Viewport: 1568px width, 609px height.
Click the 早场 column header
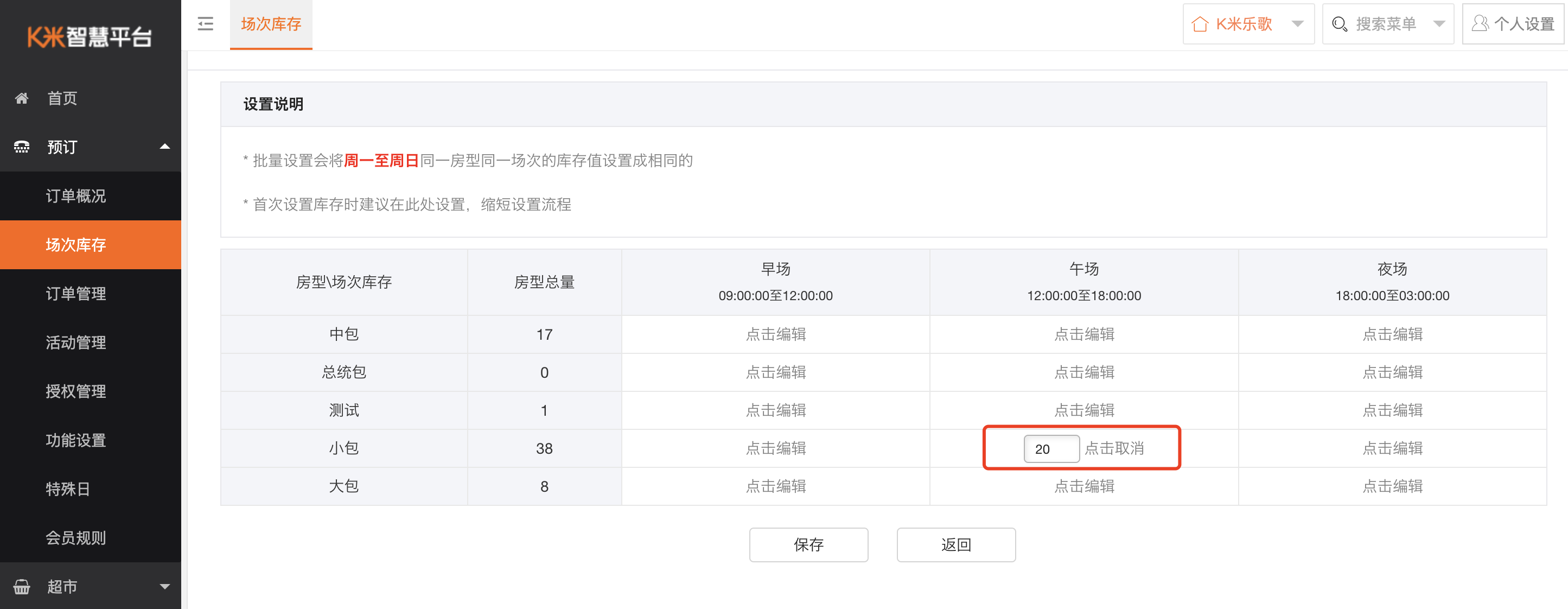click(x=775, y=282)
